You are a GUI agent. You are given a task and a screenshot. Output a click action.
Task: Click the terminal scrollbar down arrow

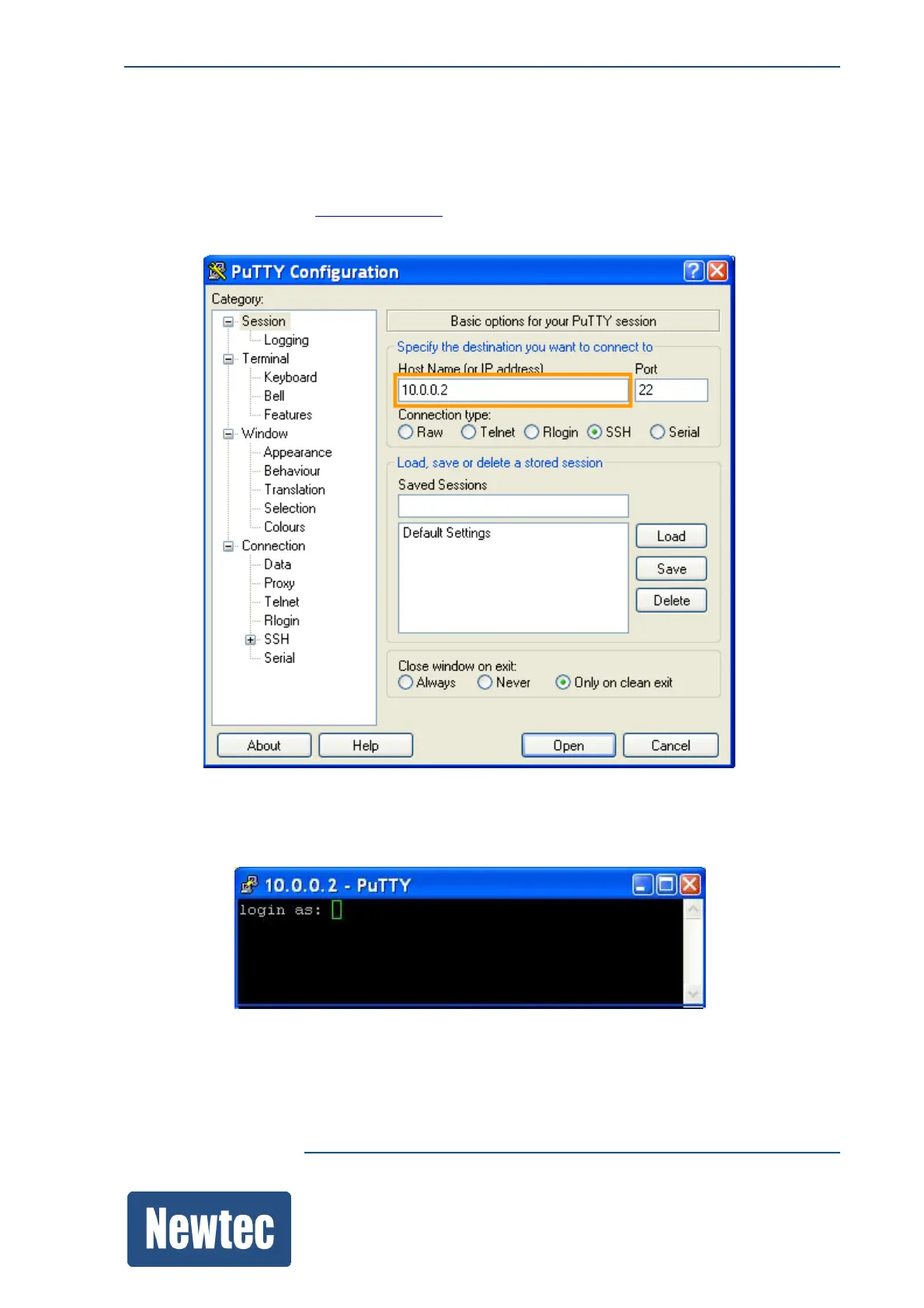(x=693, y=994)
